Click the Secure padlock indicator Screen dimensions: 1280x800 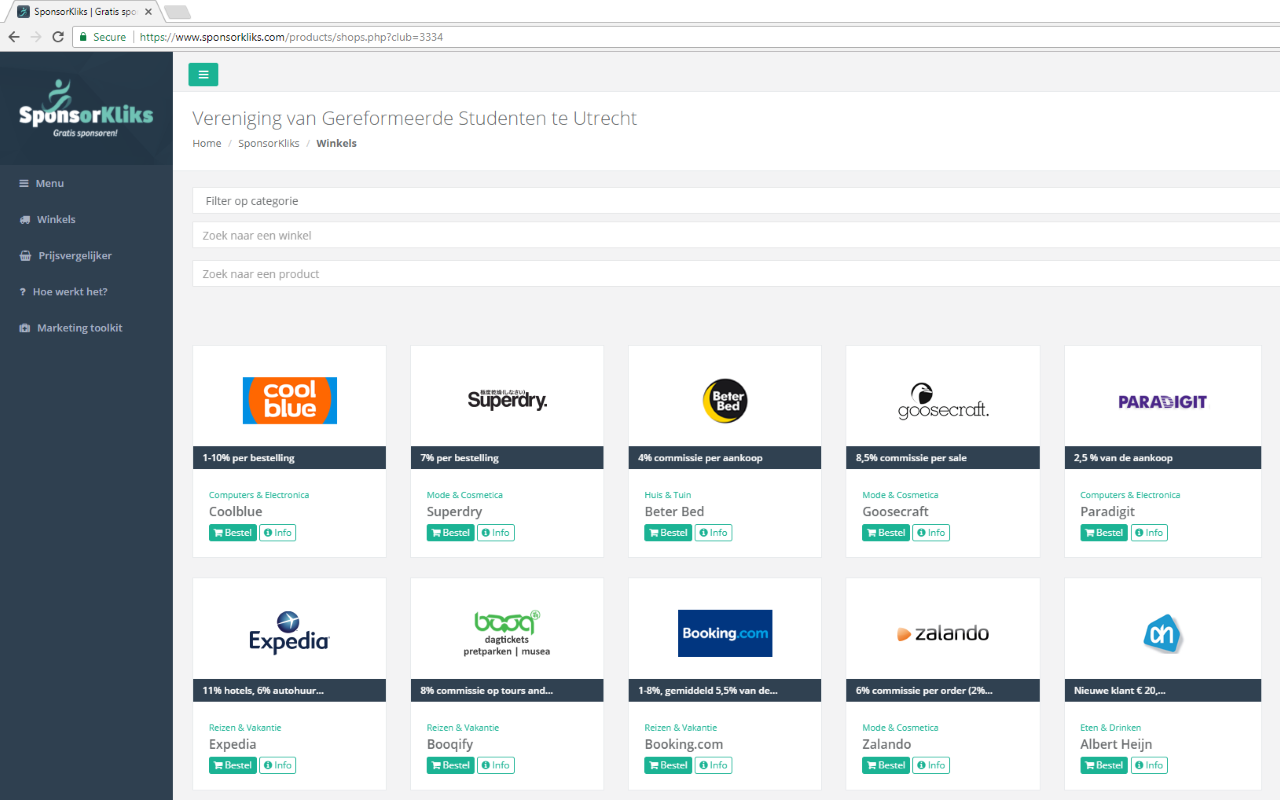102,37
